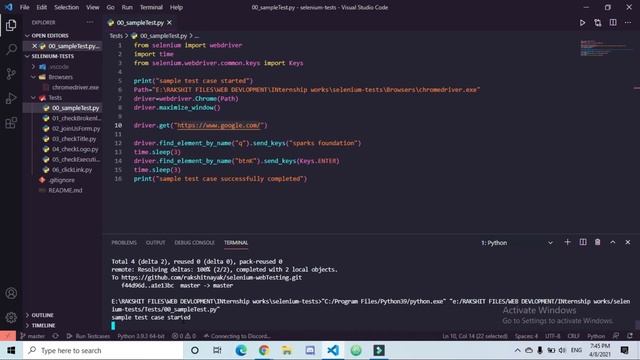Open the Search view in activity bar
640x360 pixels.
11,49
